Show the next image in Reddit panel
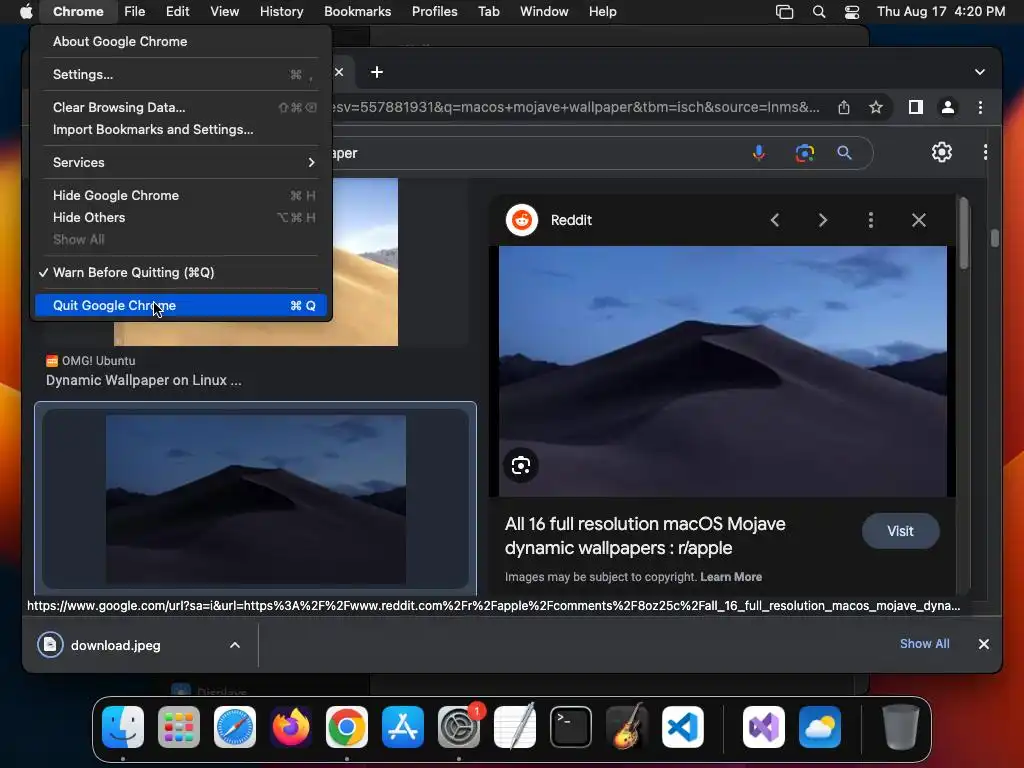Image resolution: width=1024 pixels, height=768 pixels. pyautogui.click(x=823, y=220)
